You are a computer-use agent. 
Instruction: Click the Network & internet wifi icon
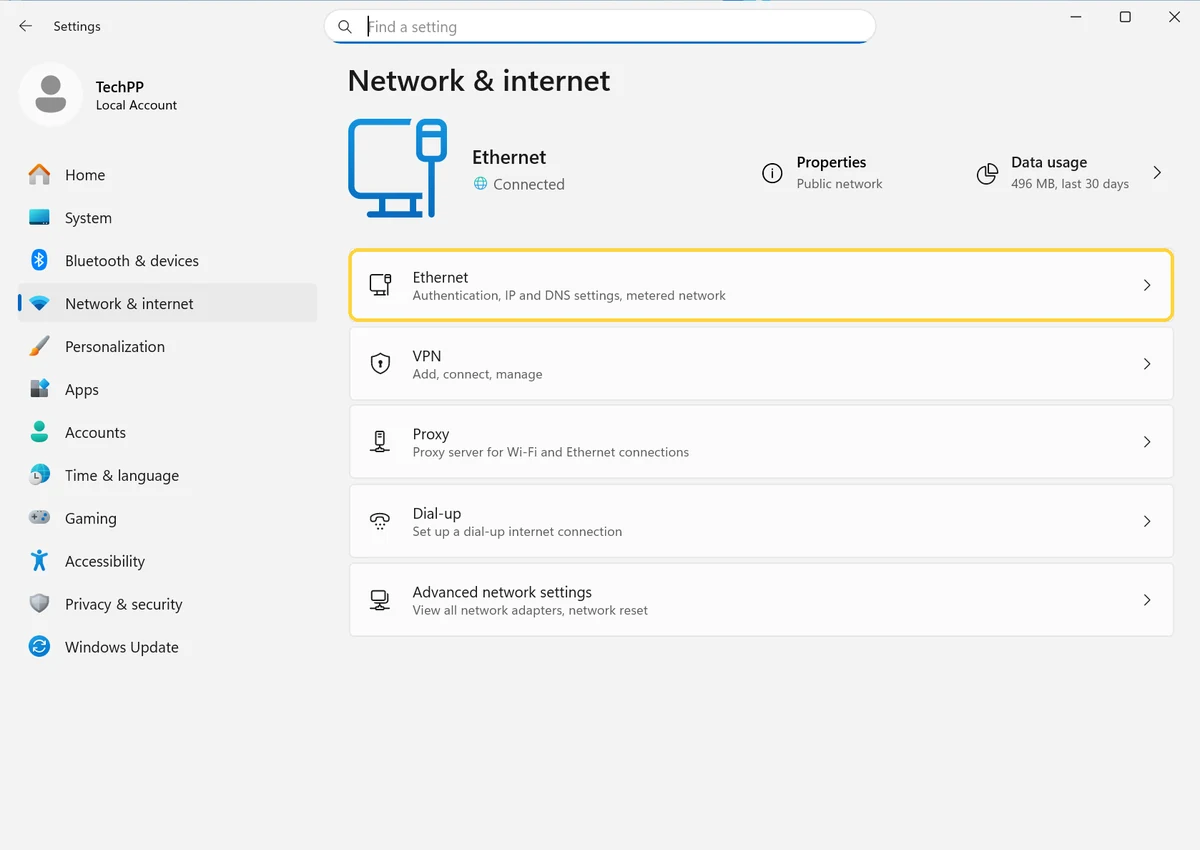click(x=39, y=303)
